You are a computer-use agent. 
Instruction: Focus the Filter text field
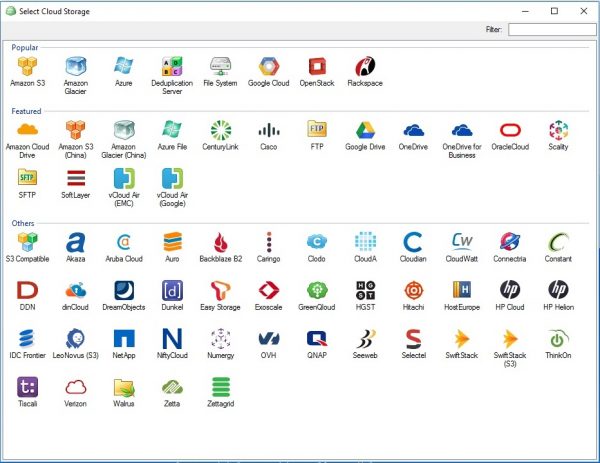click(x=553, y=29)
